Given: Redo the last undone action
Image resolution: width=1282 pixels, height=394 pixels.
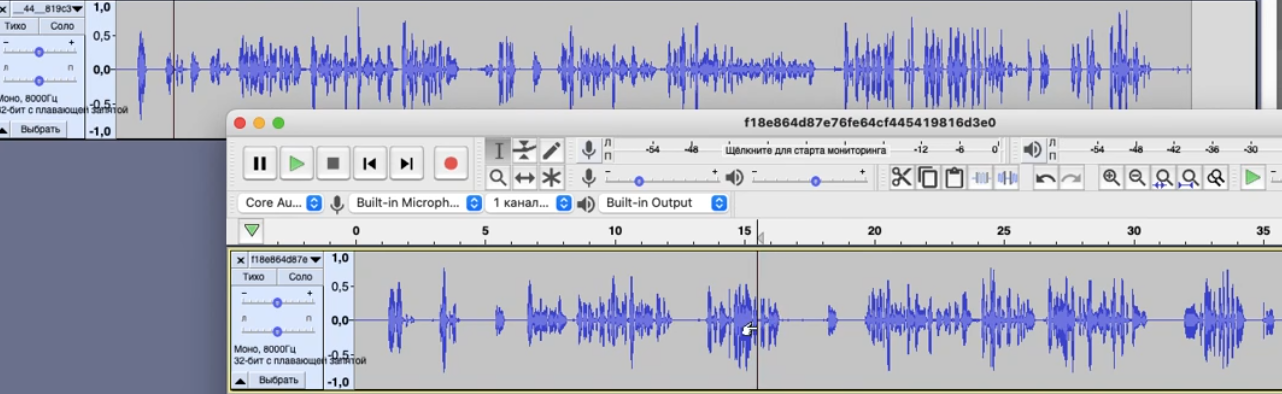Looking at the screenshot, I should pyautogui.click(x=1072, y=178).
